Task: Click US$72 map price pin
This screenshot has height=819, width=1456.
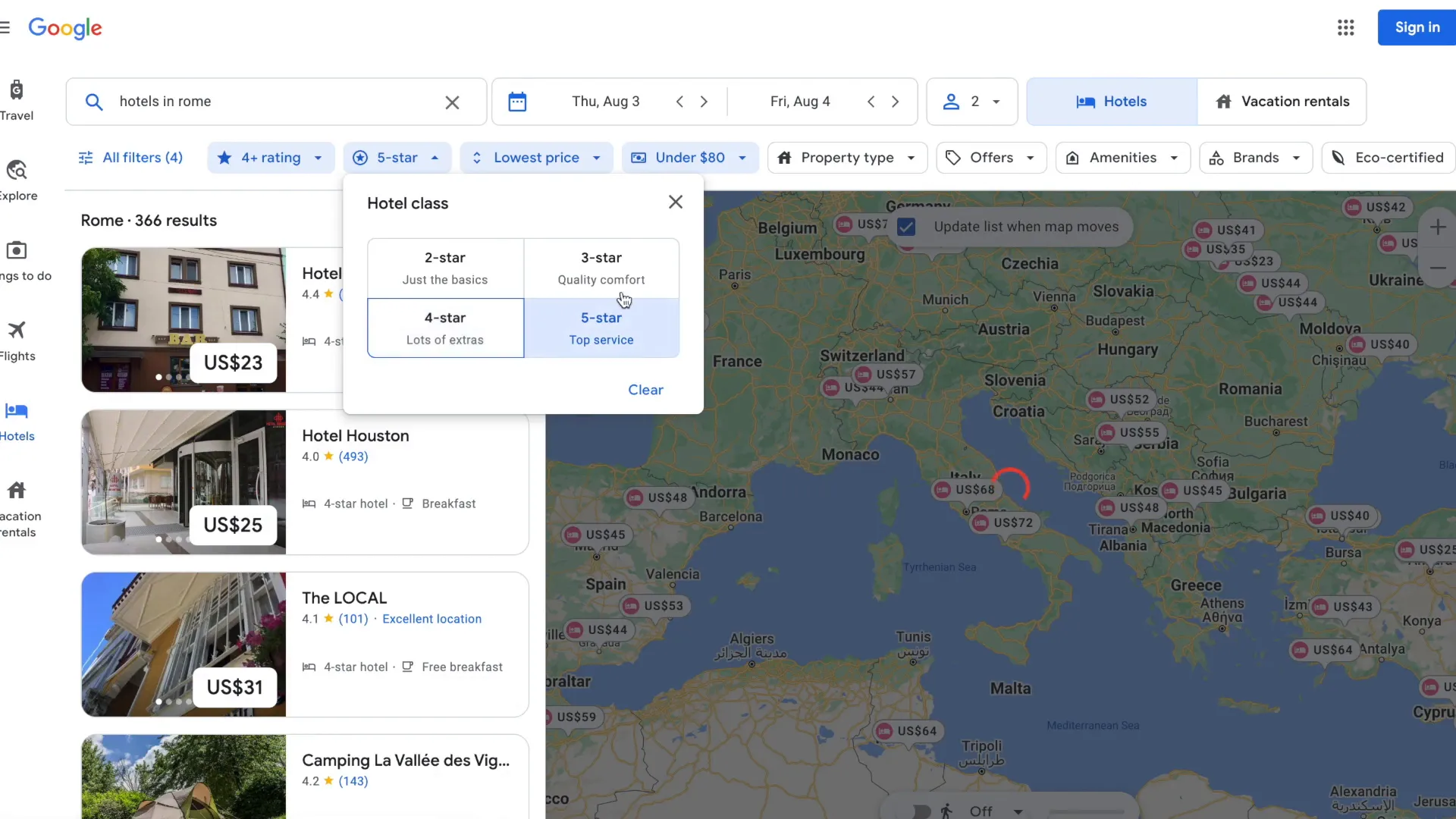Action: (x=1004, y=522)
